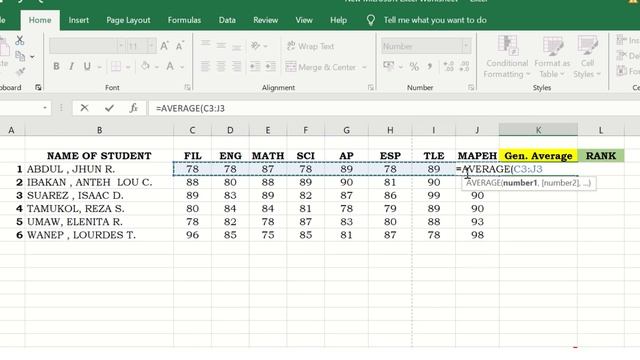Image resolution: width=640 pixels, height=360 pixels.
Task: Click the Decrease Decimal icon
Action: 464,66
